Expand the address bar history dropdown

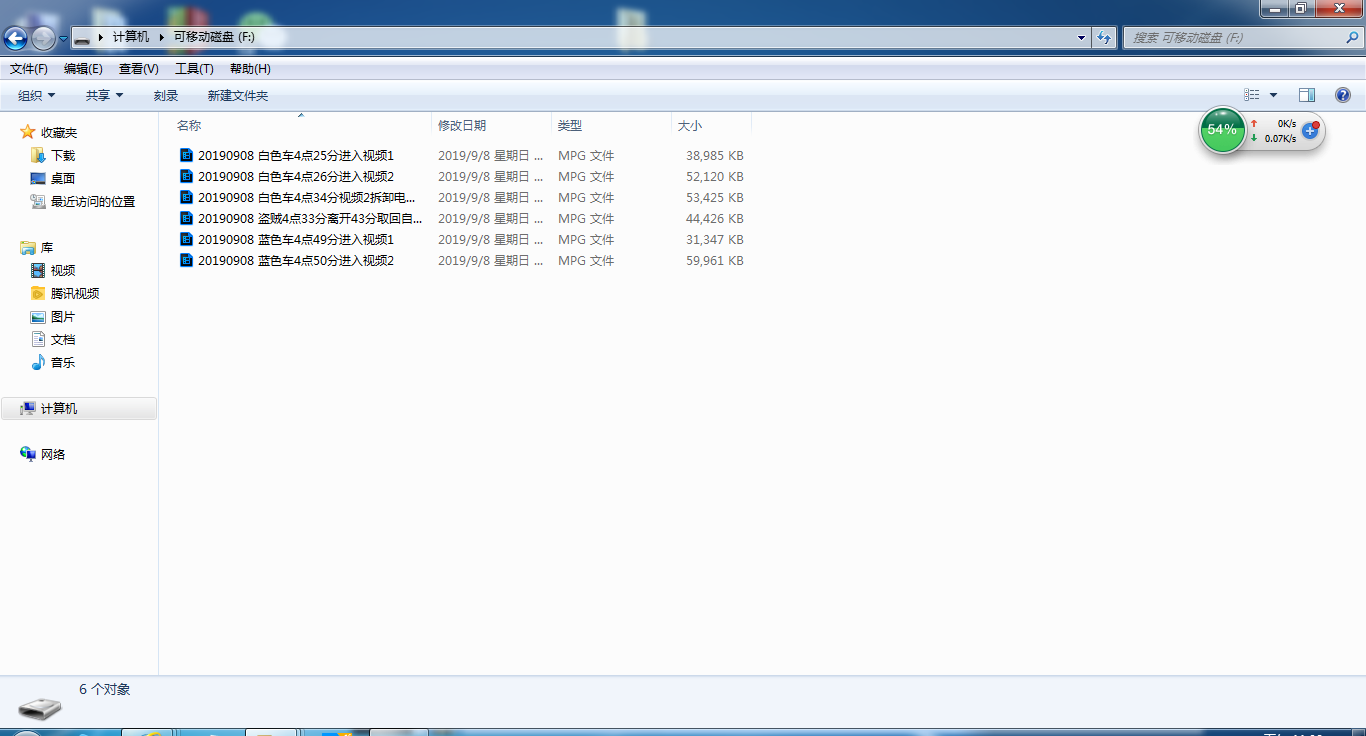pos(1081,38)
